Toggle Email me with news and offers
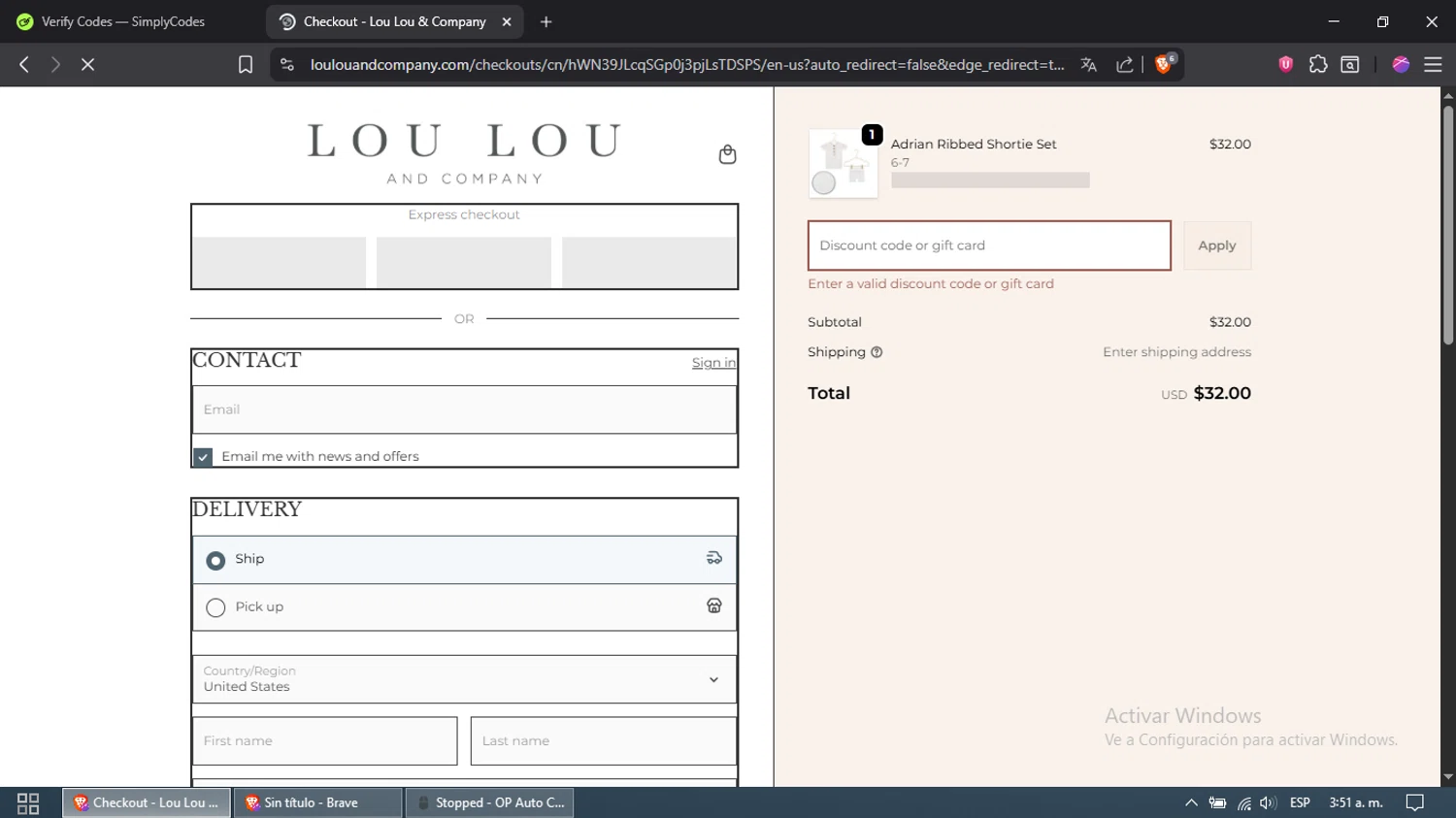Screen dimensions: 1456x818 coord(203,457)
